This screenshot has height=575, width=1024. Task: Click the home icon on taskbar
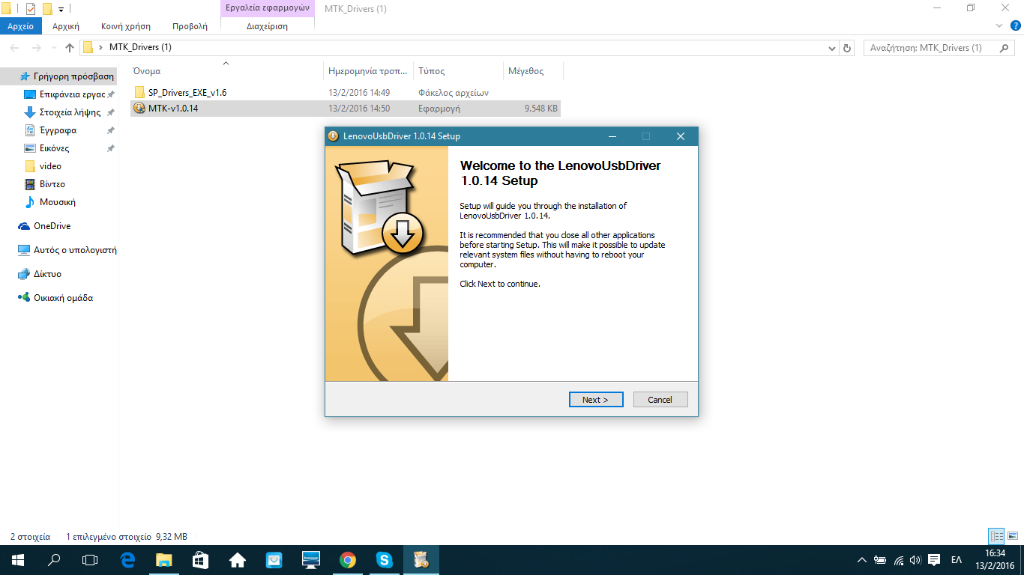point(237,560)
